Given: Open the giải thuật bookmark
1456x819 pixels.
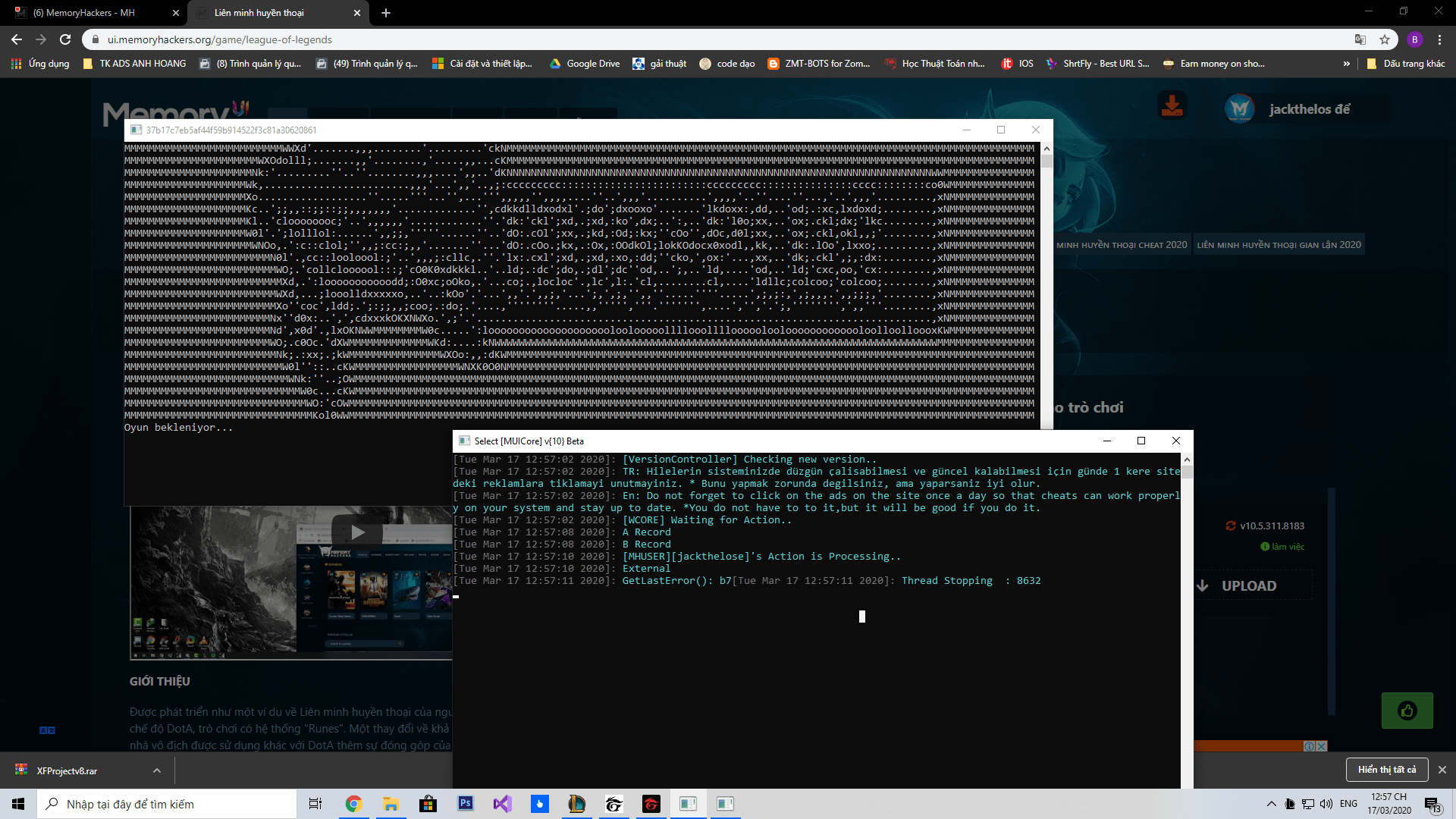Looking at the screenshot, I should [659, 64].
